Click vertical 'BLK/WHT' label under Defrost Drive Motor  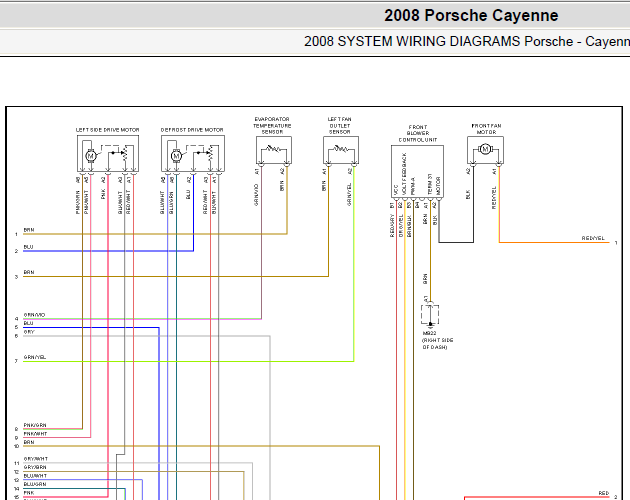214,202
